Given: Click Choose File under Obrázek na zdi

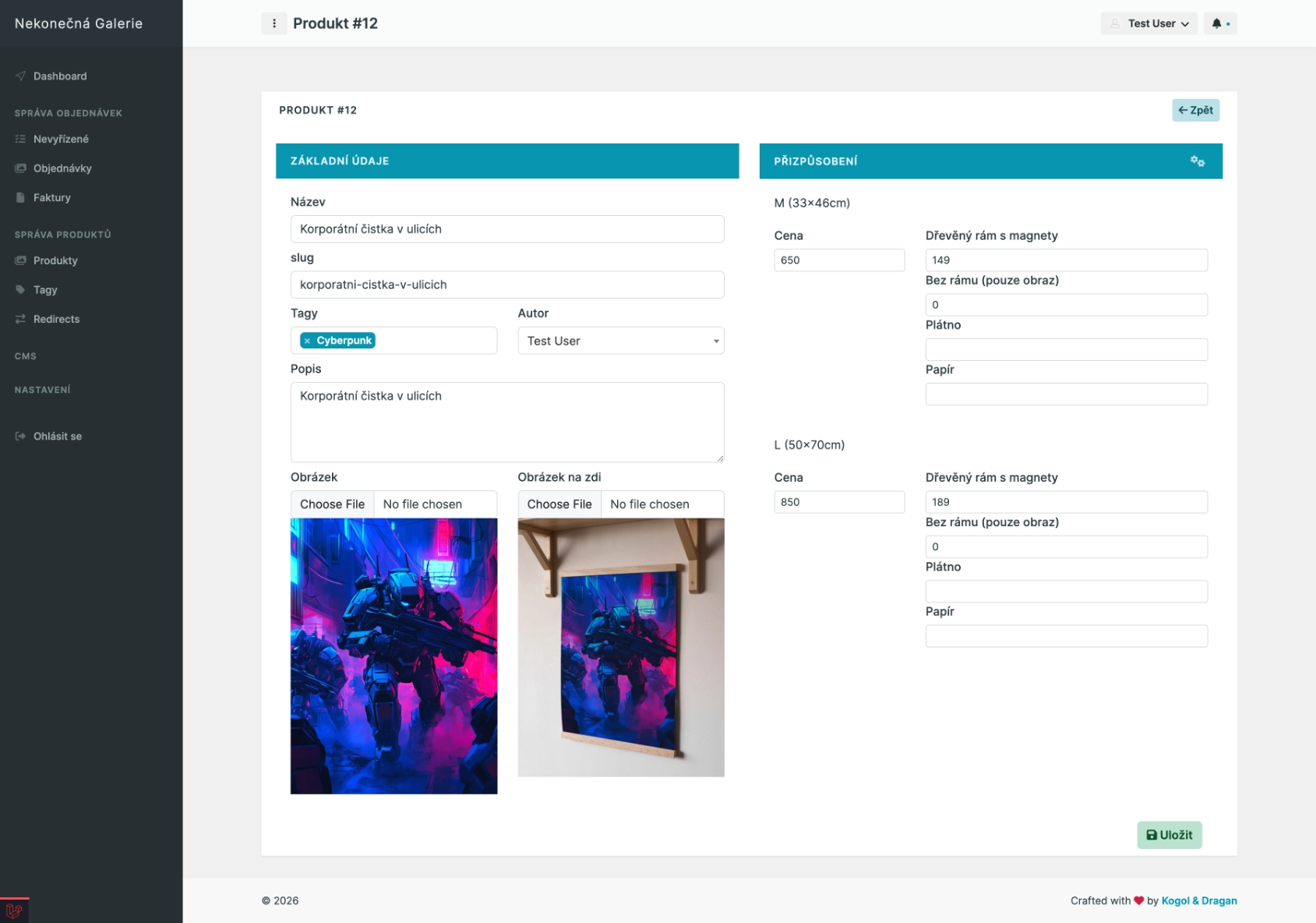Looking at the screenshot, I should [559, 504].
